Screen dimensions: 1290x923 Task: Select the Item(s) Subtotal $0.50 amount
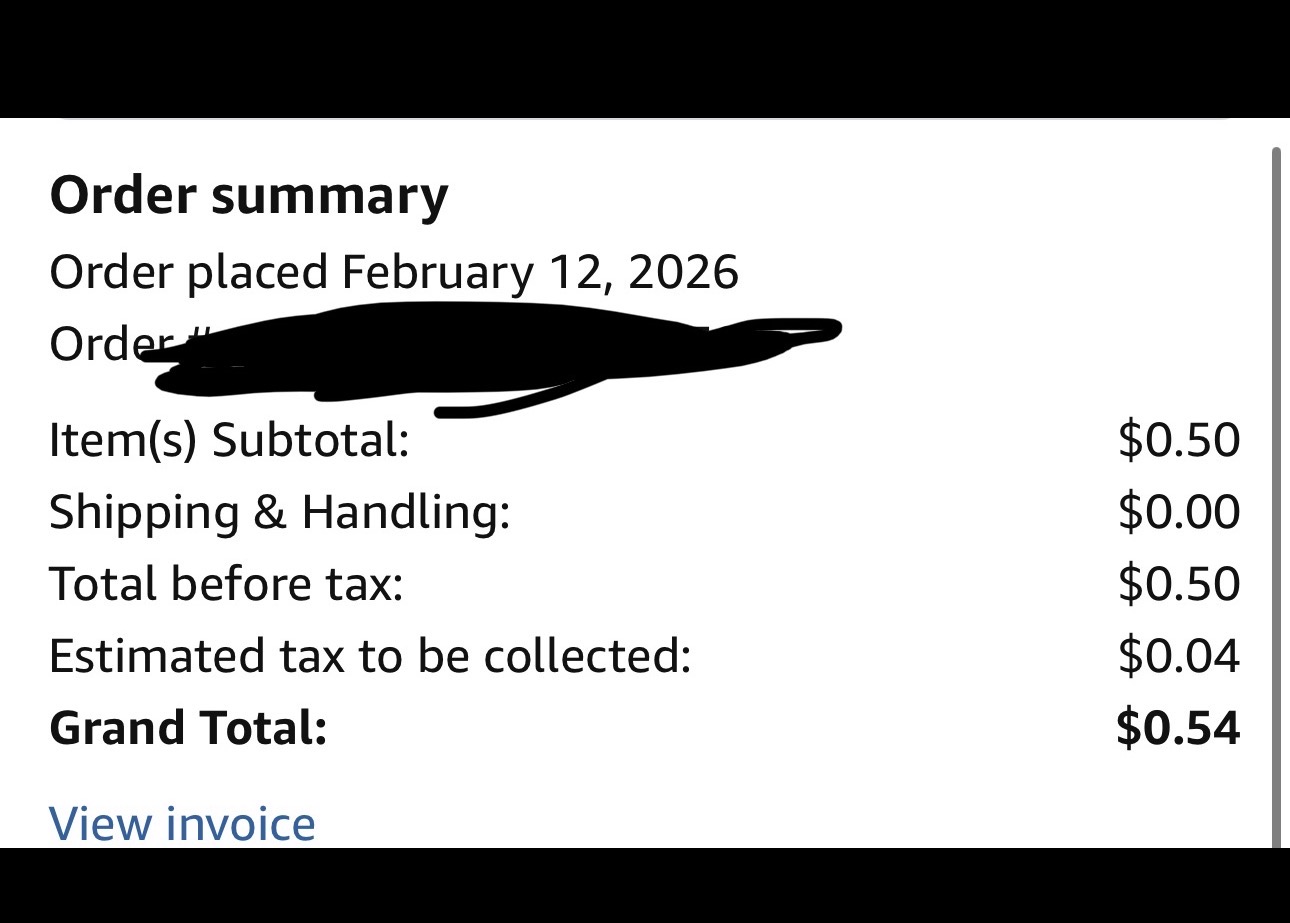click(1179, 440)
